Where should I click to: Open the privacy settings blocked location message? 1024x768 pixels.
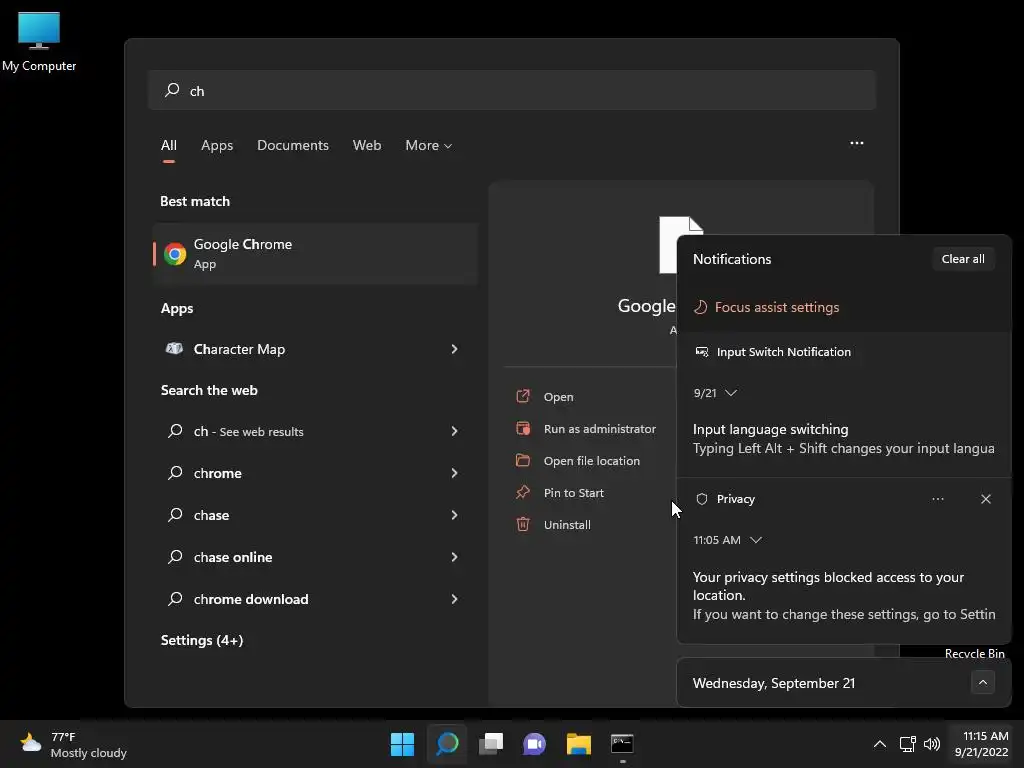coord(844,595)
